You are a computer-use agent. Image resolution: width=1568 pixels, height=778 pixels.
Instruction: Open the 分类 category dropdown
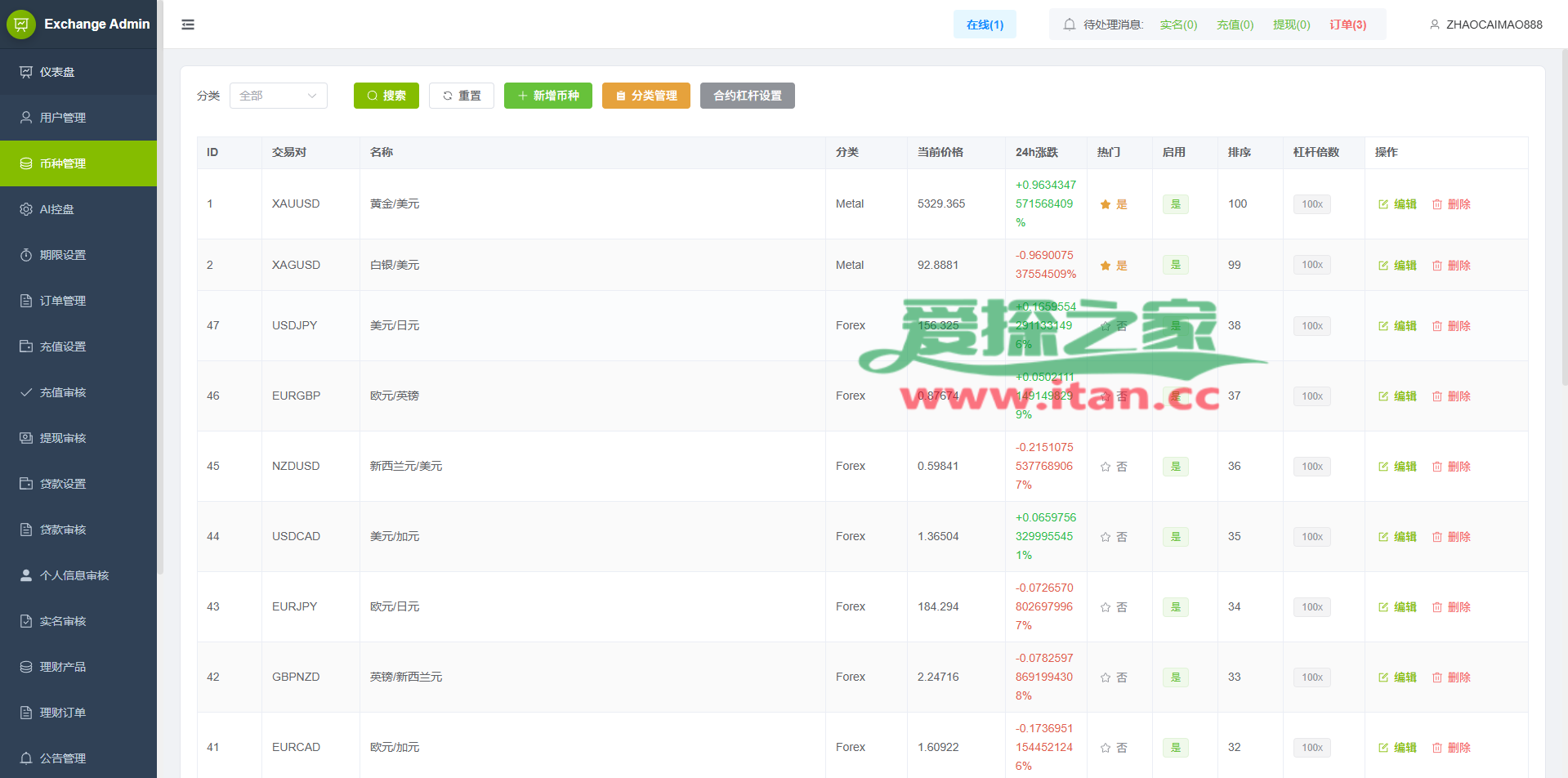click(278, 96)
